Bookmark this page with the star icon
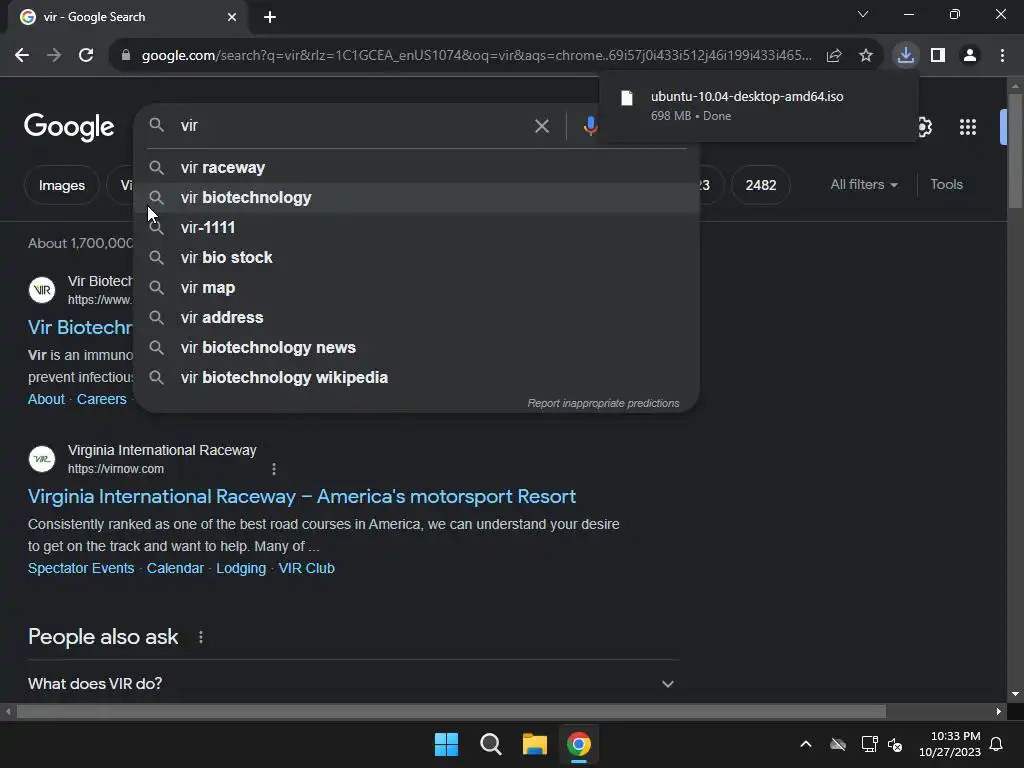This screenshot has height=768, width=1024. pyautogui.click(x=866, y=56)
